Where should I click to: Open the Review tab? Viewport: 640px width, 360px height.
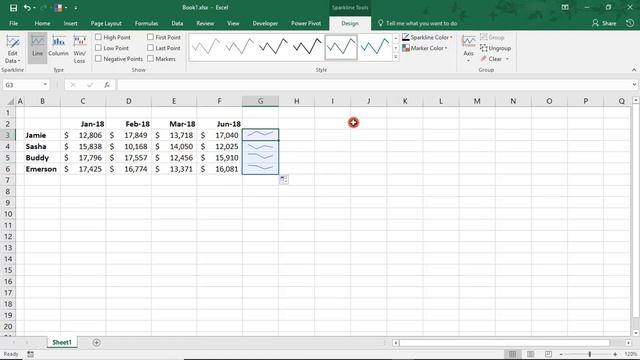pos(205,23)
